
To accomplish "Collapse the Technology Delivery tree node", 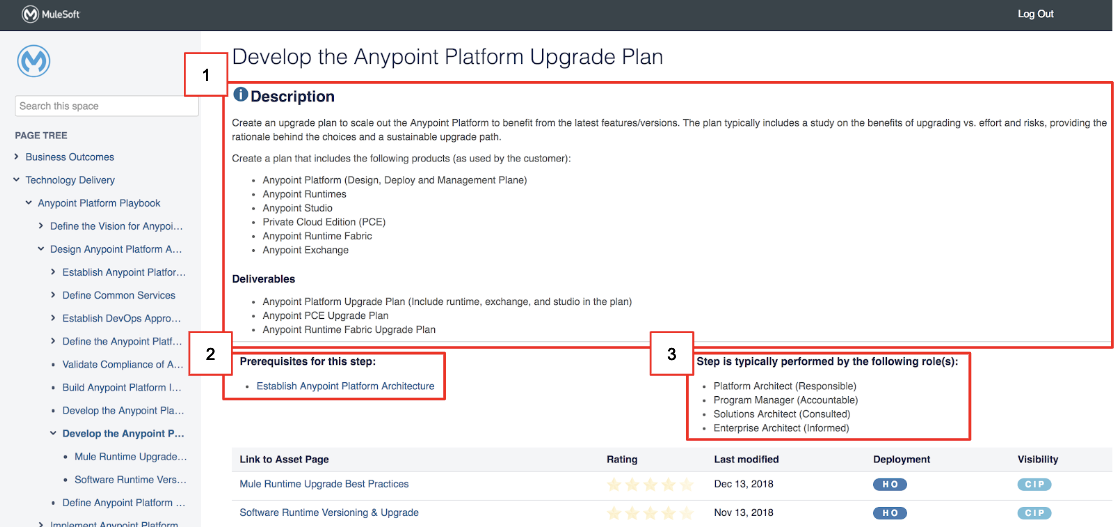I will click(x=16, y=180).
